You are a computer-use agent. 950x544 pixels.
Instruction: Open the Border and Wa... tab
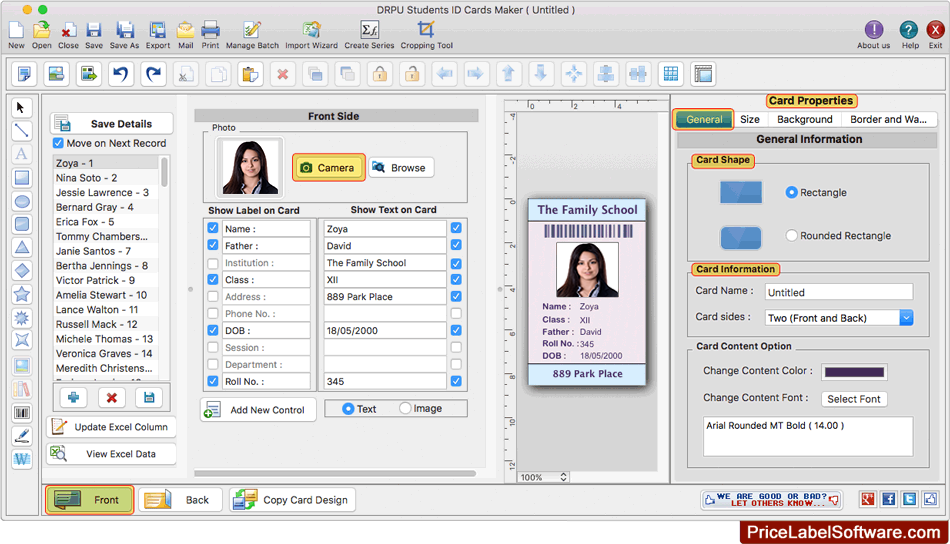click(888, 119)
